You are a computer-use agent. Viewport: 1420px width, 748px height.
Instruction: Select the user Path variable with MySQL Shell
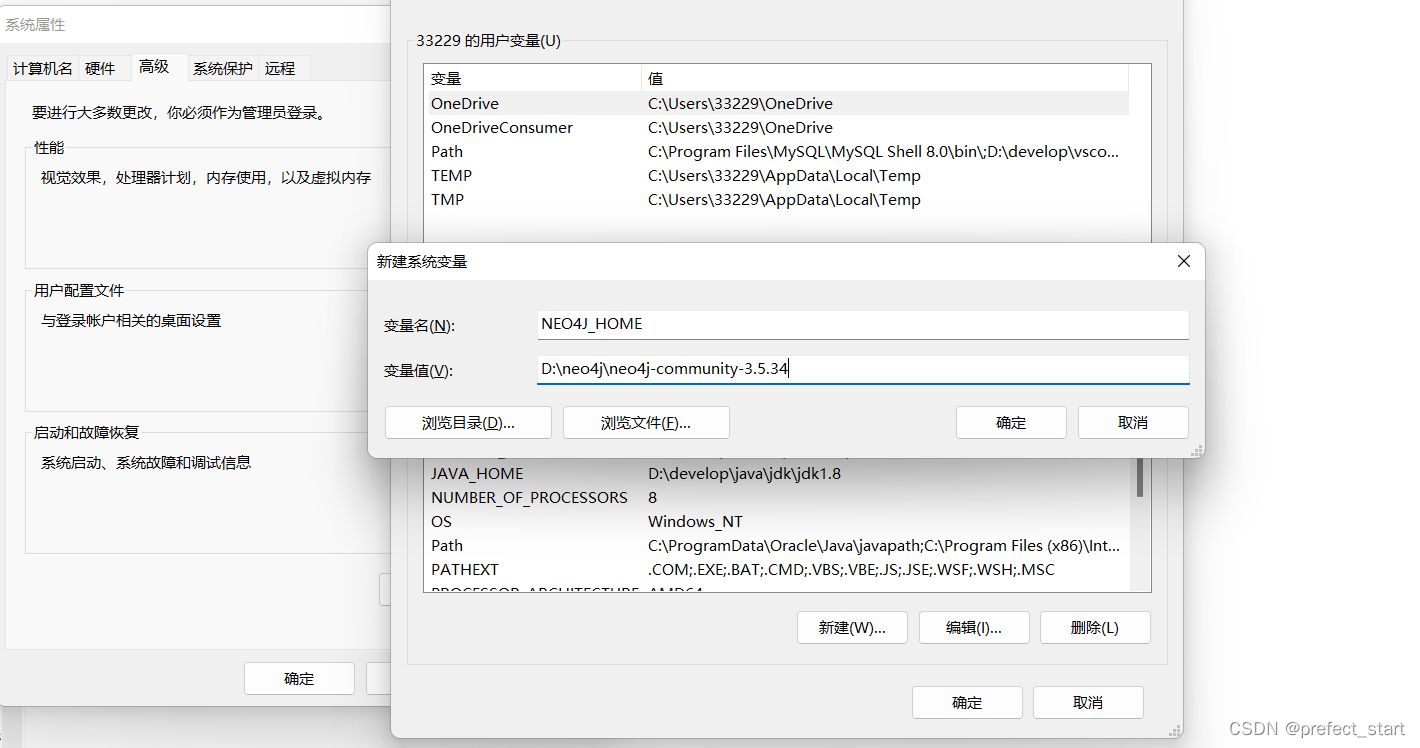[x=776, y=151]
